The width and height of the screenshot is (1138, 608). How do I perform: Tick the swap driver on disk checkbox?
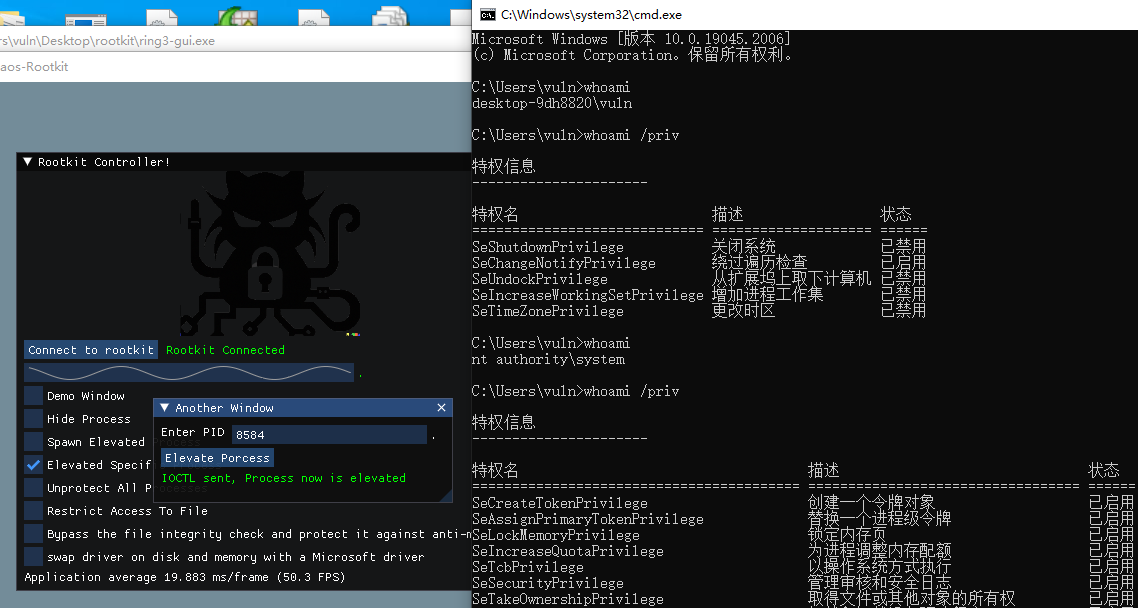click(x=33, y=557)
